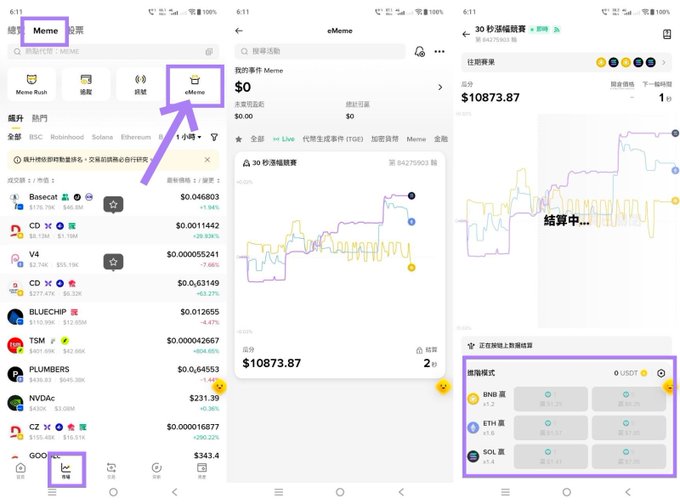The height and width of the screenshot is (504, 680).
Task: Select the Live category tab on eMeme
Action: point(284,139)
